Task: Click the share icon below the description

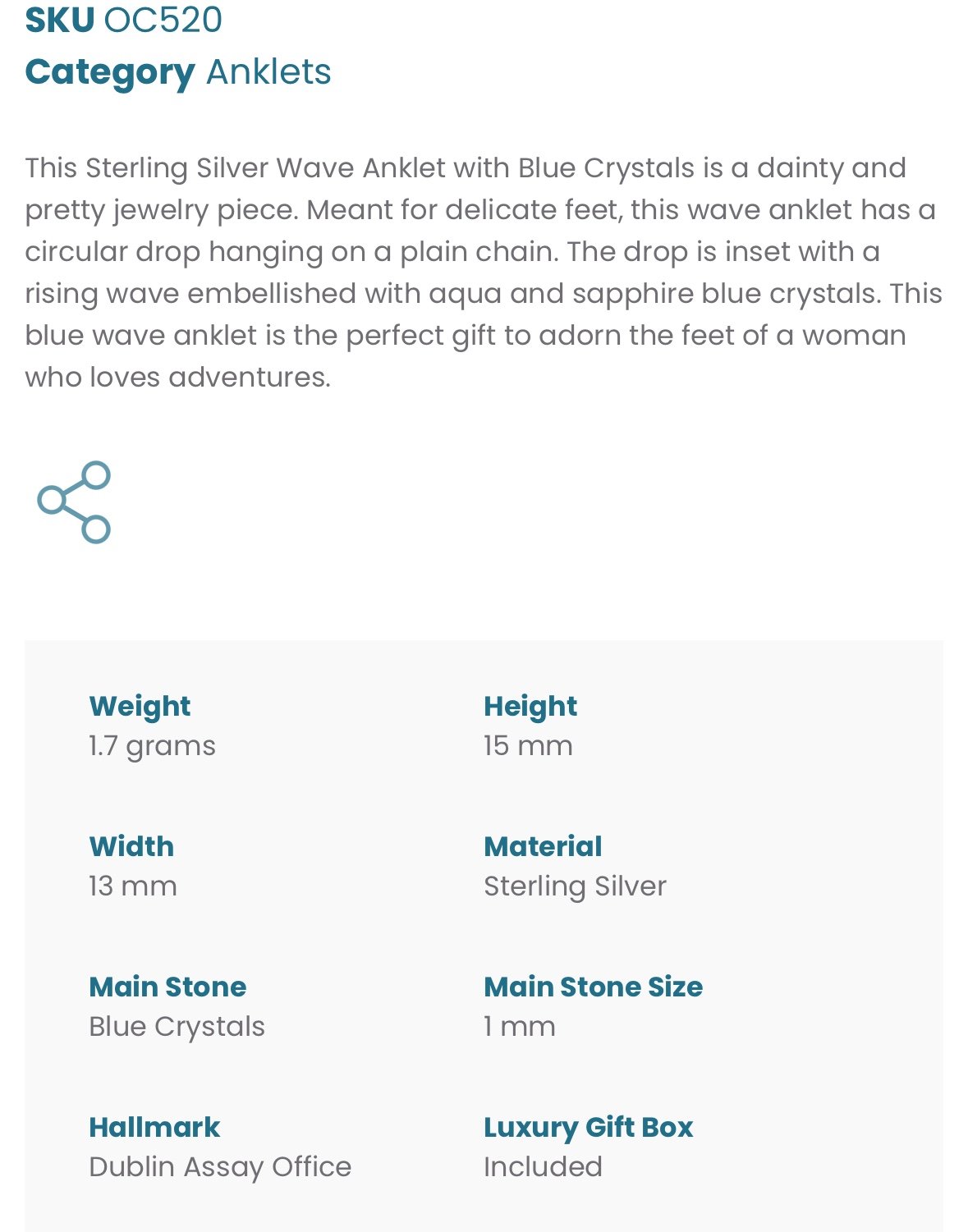Action: pos(74,502)
